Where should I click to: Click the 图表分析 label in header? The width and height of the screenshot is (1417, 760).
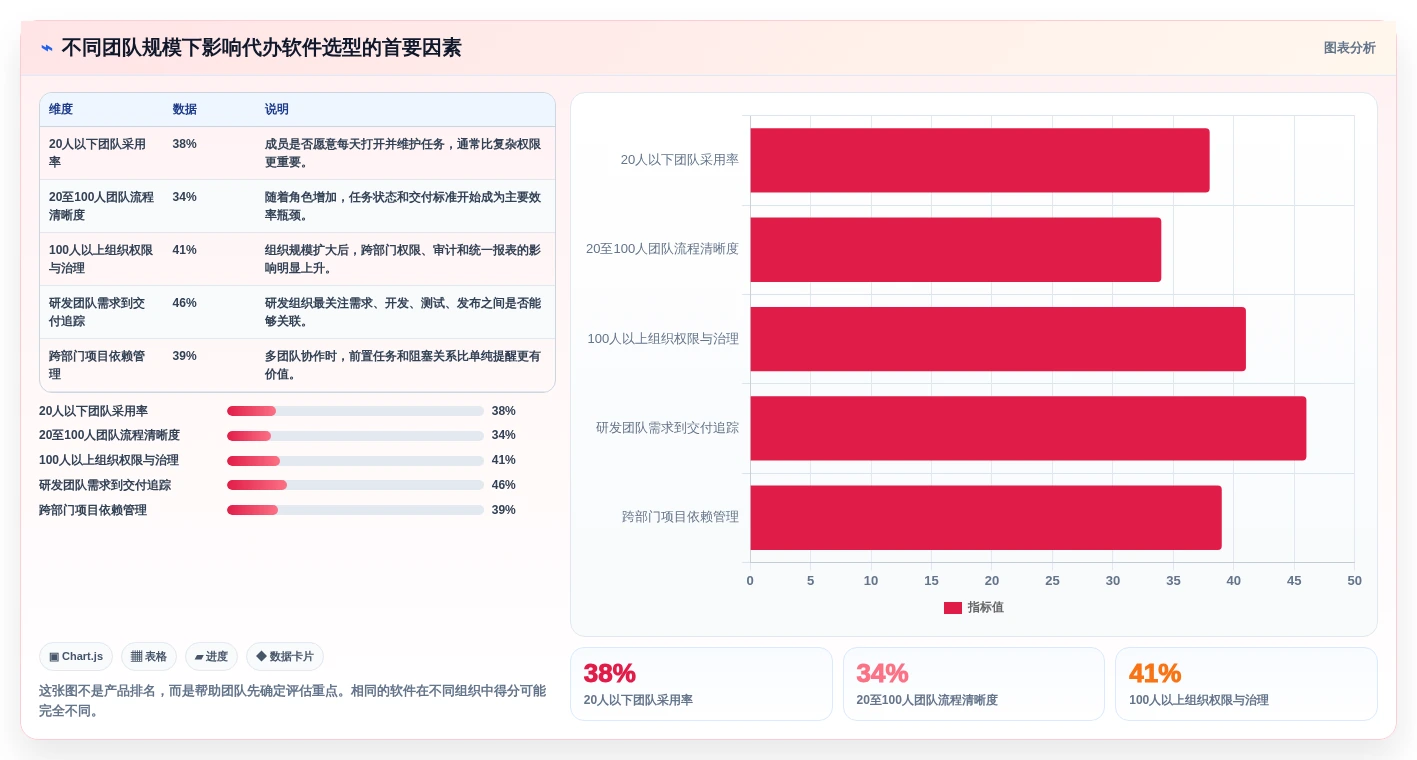[x=1349, y=48]
